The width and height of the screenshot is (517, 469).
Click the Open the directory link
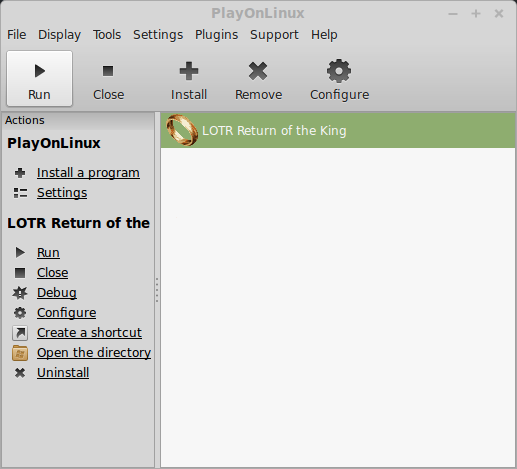click(x=94, y=353)
